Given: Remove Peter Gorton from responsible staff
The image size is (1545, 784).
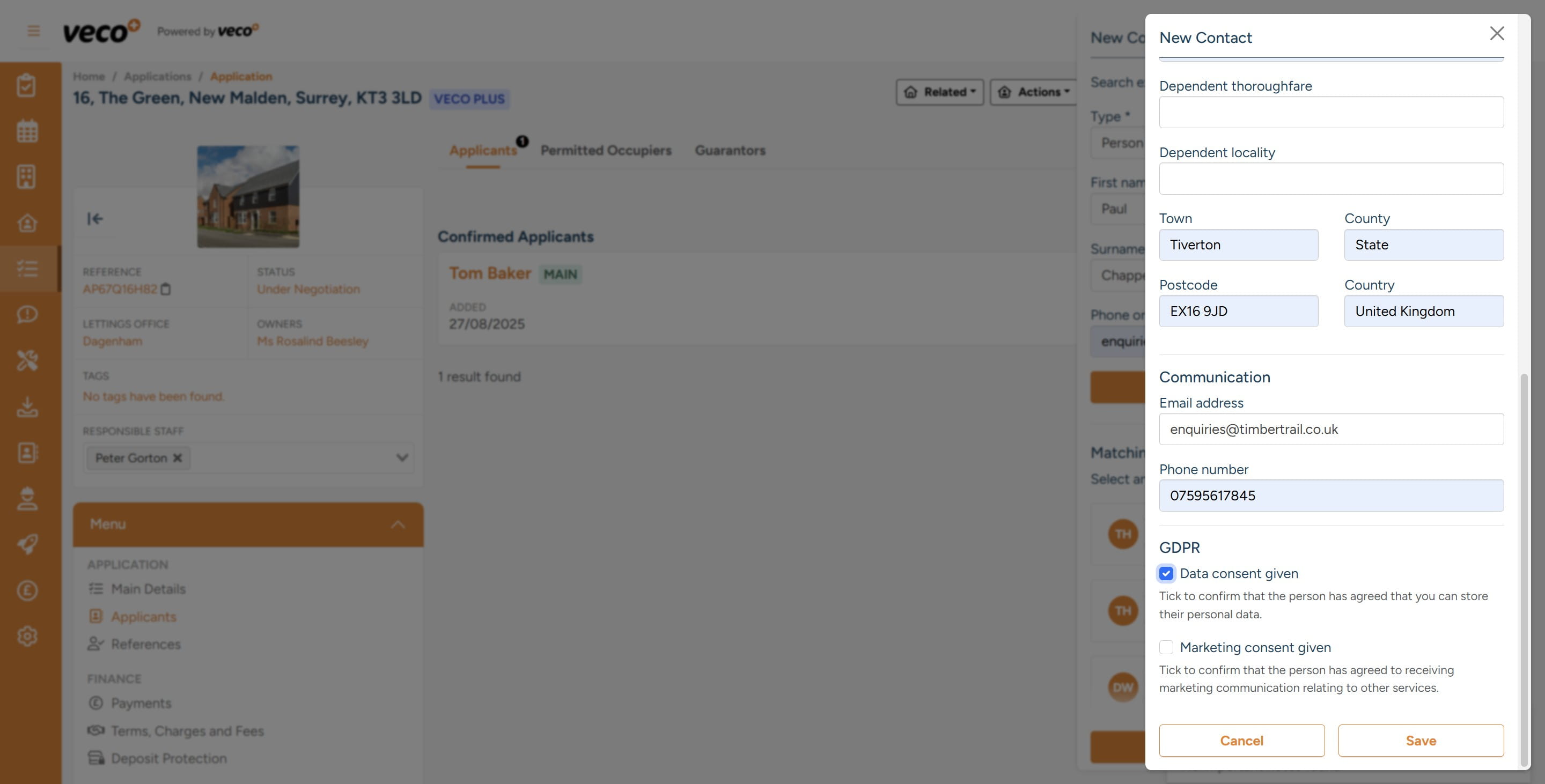Looking at the screenshot, I should click(178, 458).
